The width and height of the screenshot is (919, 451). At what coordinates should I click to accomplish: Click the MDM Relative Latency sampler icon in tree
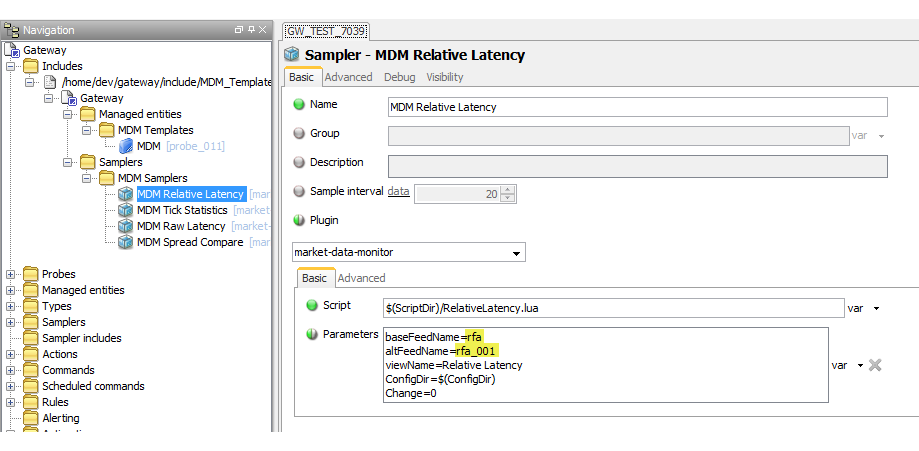coord(125,194)
